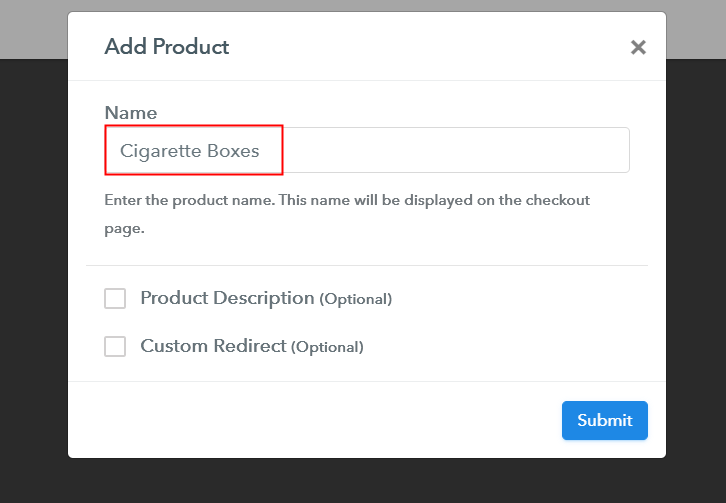The height and width of the screenshot is (503, 726).
Task: Select the 'Custom Redirect (Optional)' label
Action: tap(252, 346)
